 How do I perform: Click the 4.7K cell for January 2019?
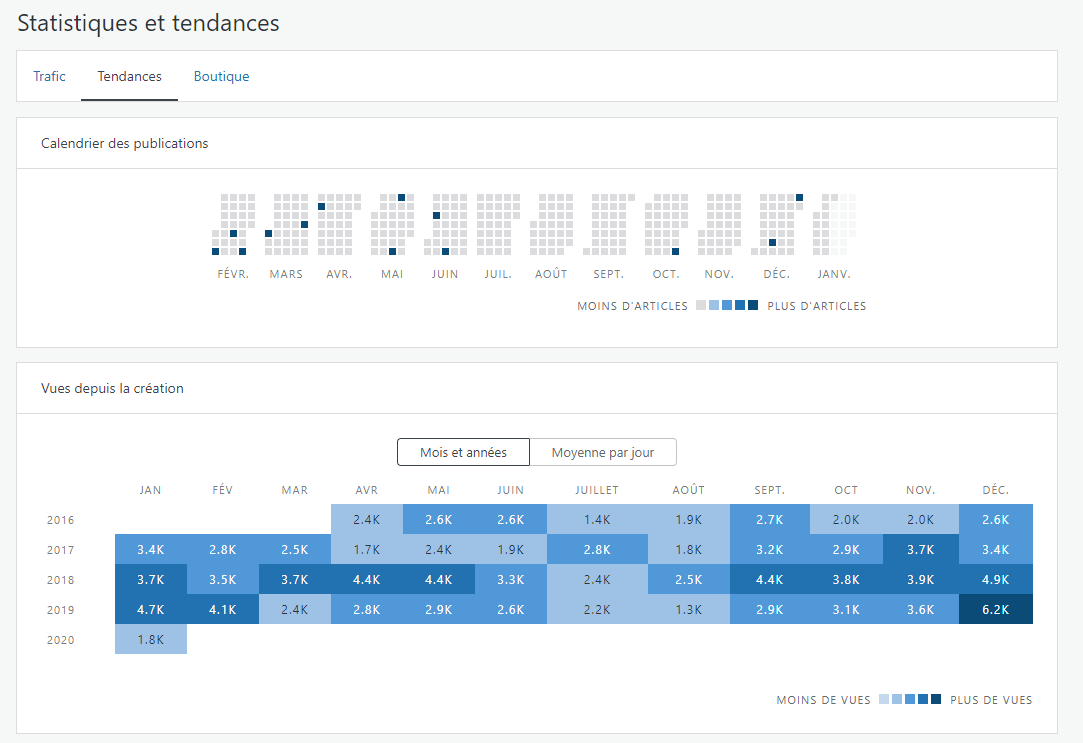[151, 610]
